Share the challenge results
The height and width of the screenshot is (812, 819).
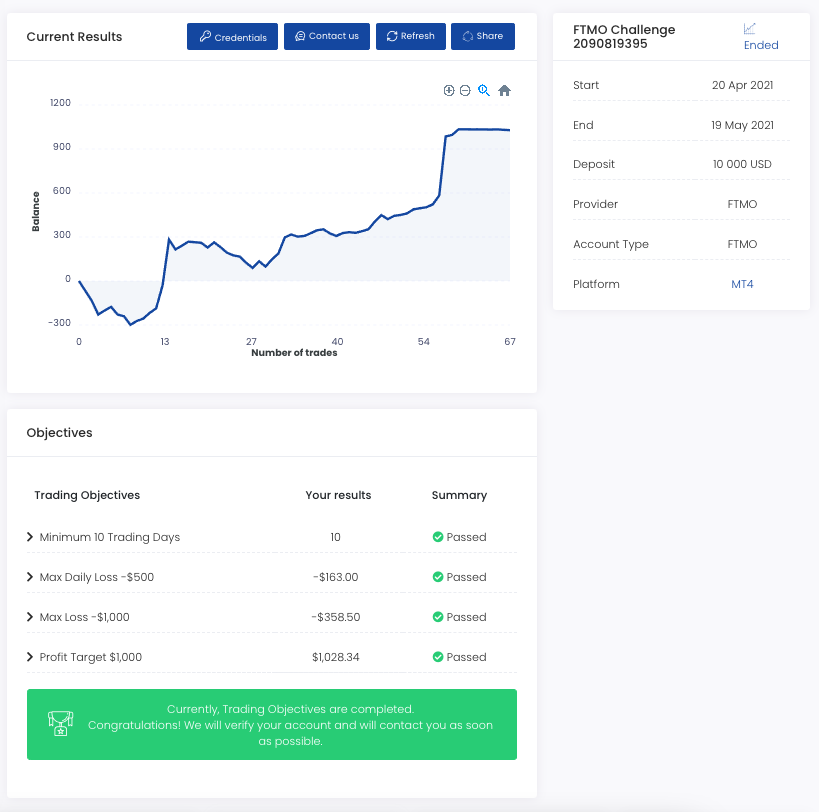point(483,37)
